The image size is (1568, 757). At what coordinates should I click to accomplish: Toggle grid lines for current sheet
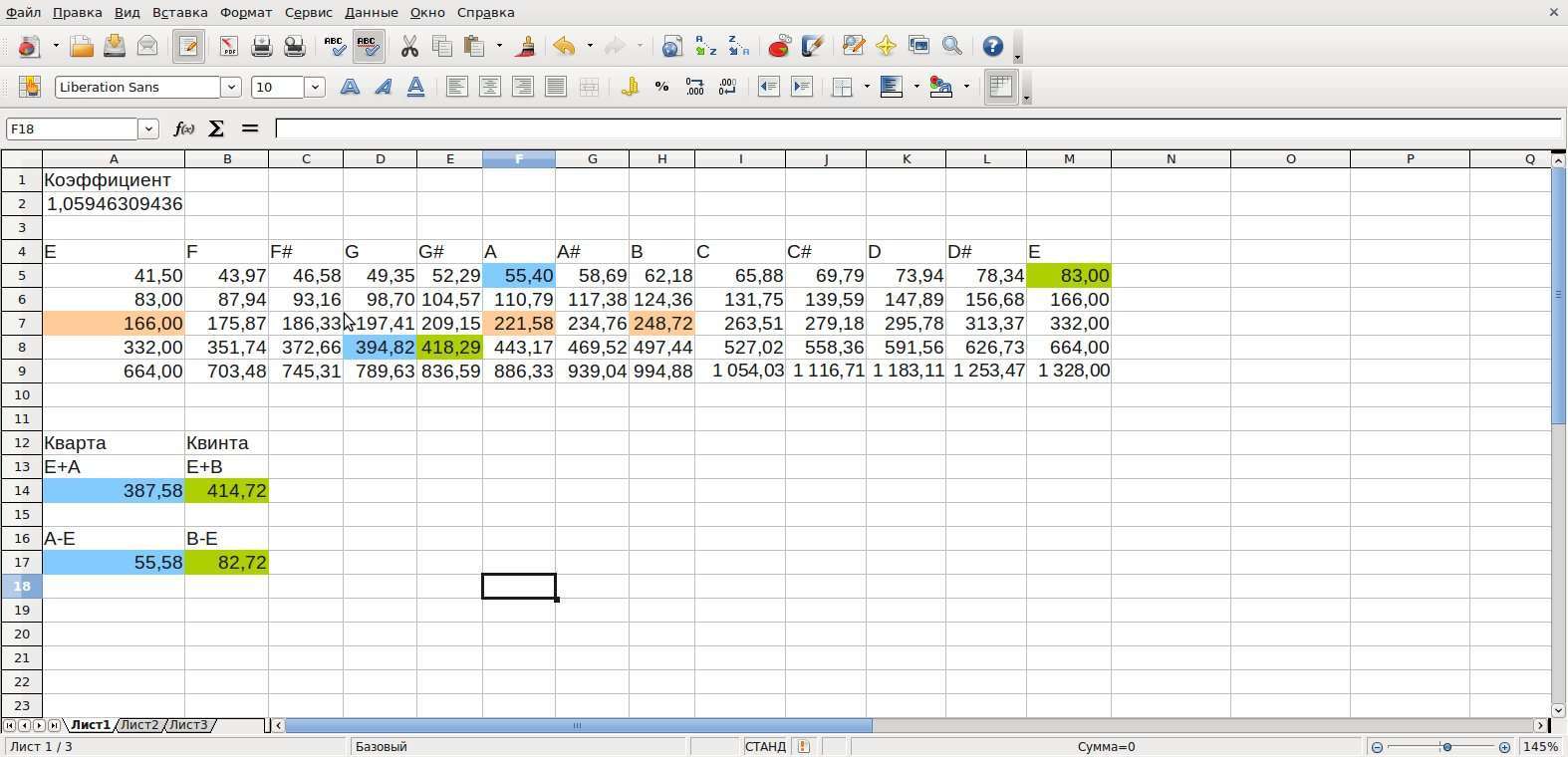[x=1001, y=88]
